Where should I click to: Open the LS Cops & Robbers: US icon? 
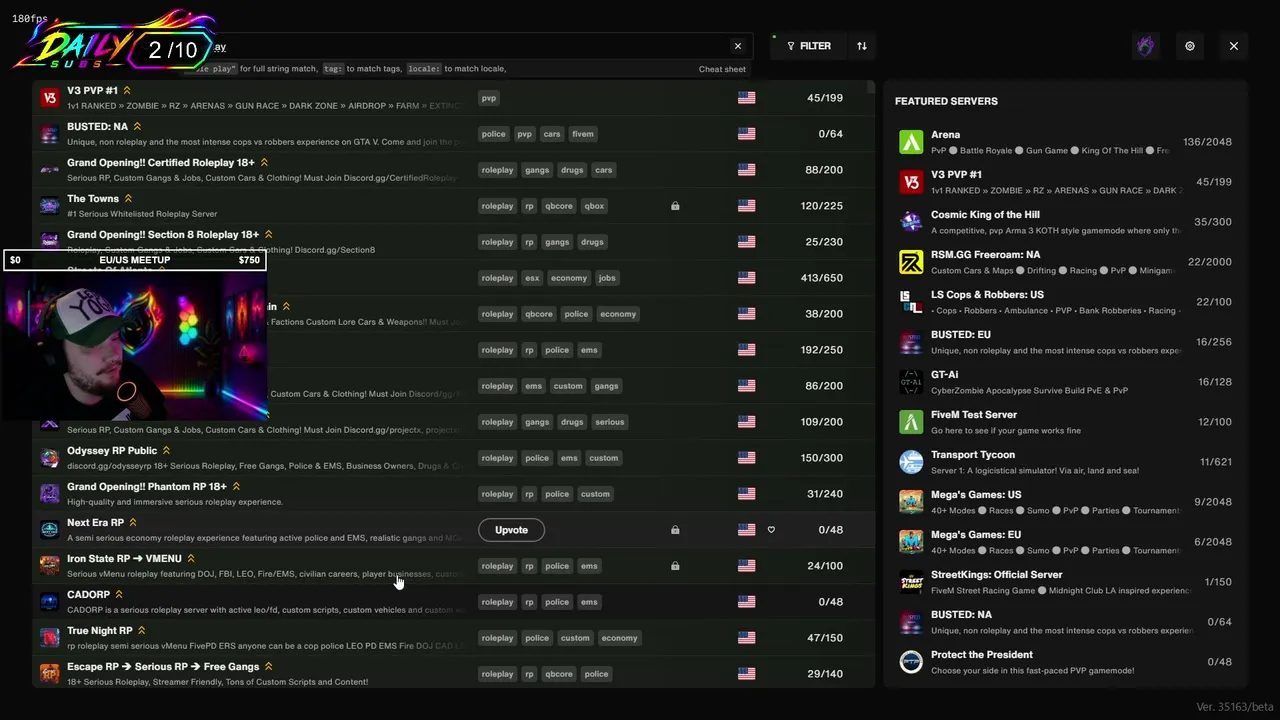(911, 302)
